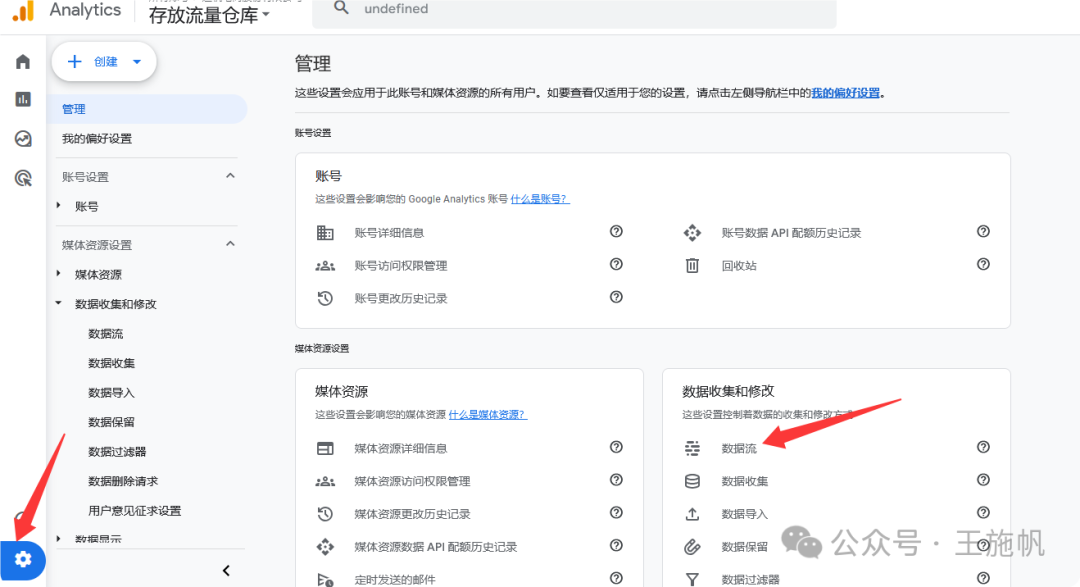Image resolution: width=1080 pixels, height=587 pixels.
Task: Click the 数据导入 upload icon
Action: click(x=692, y=514)
